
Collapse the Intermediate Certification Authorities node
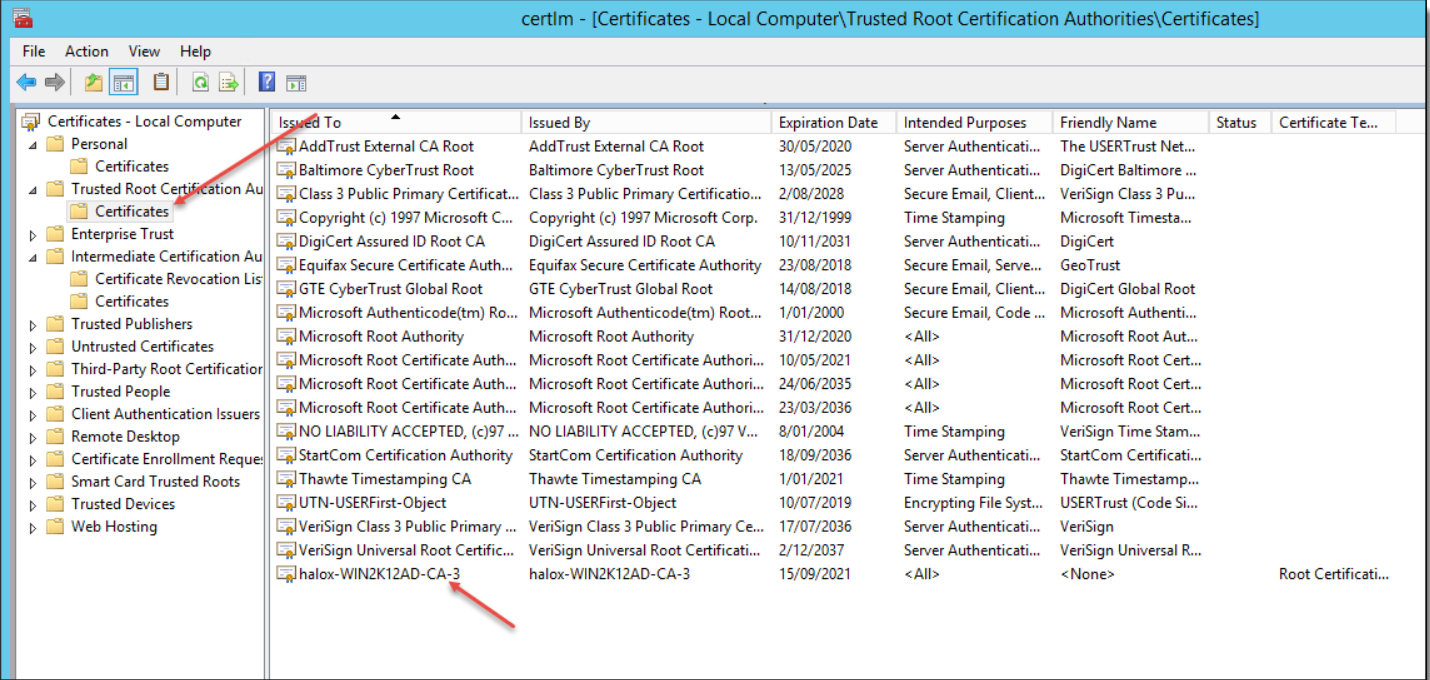click(33, 258)
